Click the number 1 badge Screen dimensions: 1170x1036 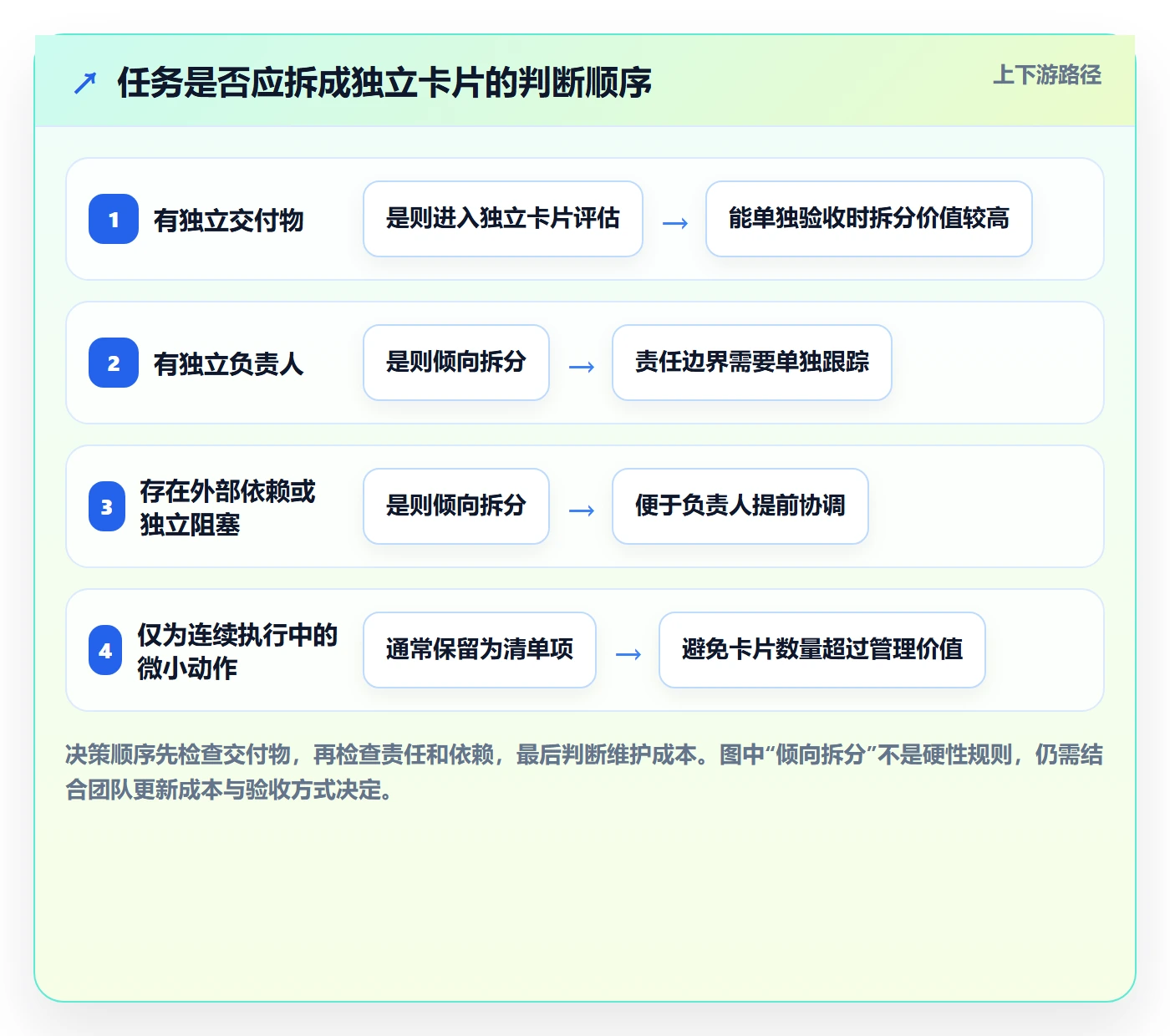point(114,219)
